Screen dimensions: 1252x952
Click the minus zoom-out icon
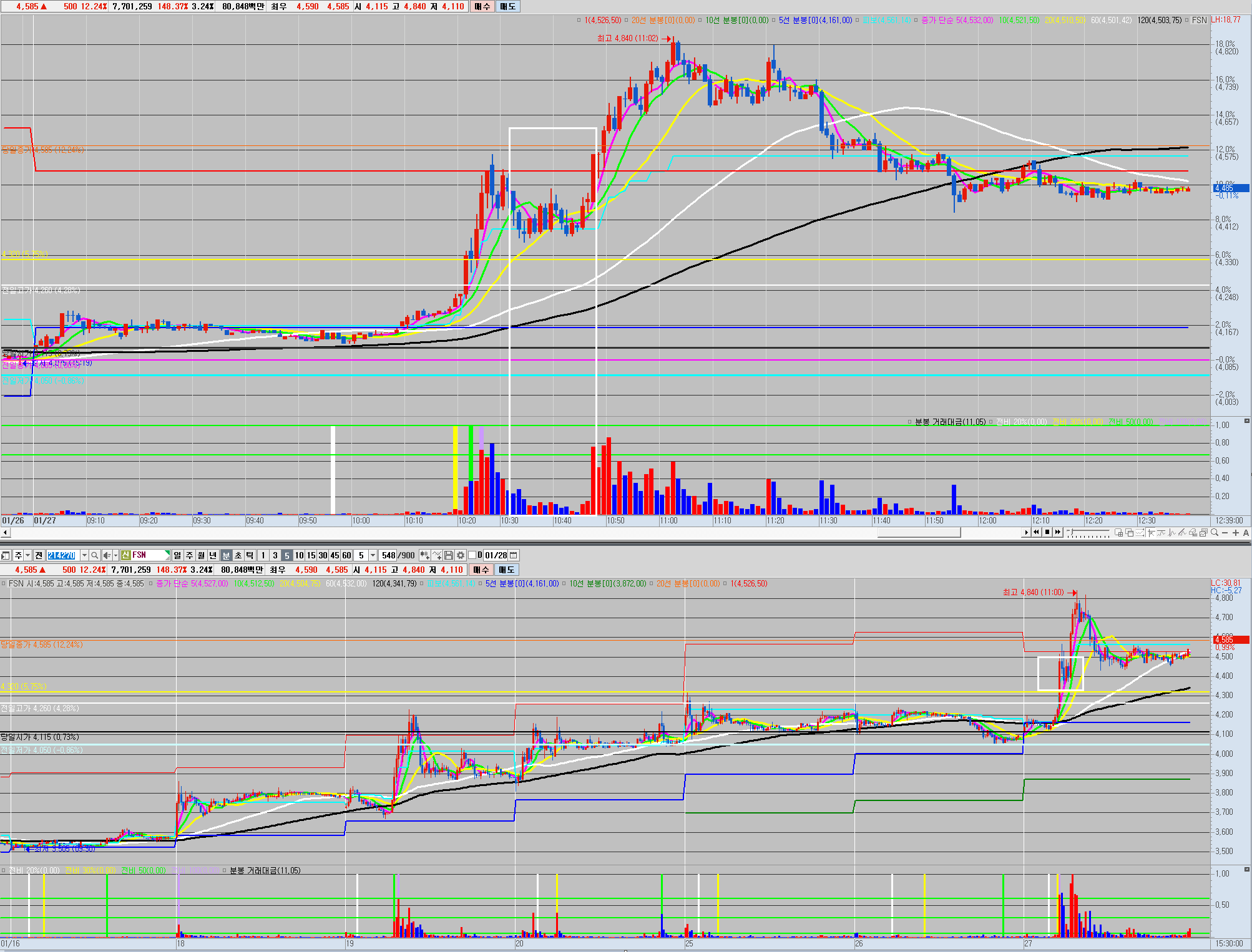[1225, 533]
